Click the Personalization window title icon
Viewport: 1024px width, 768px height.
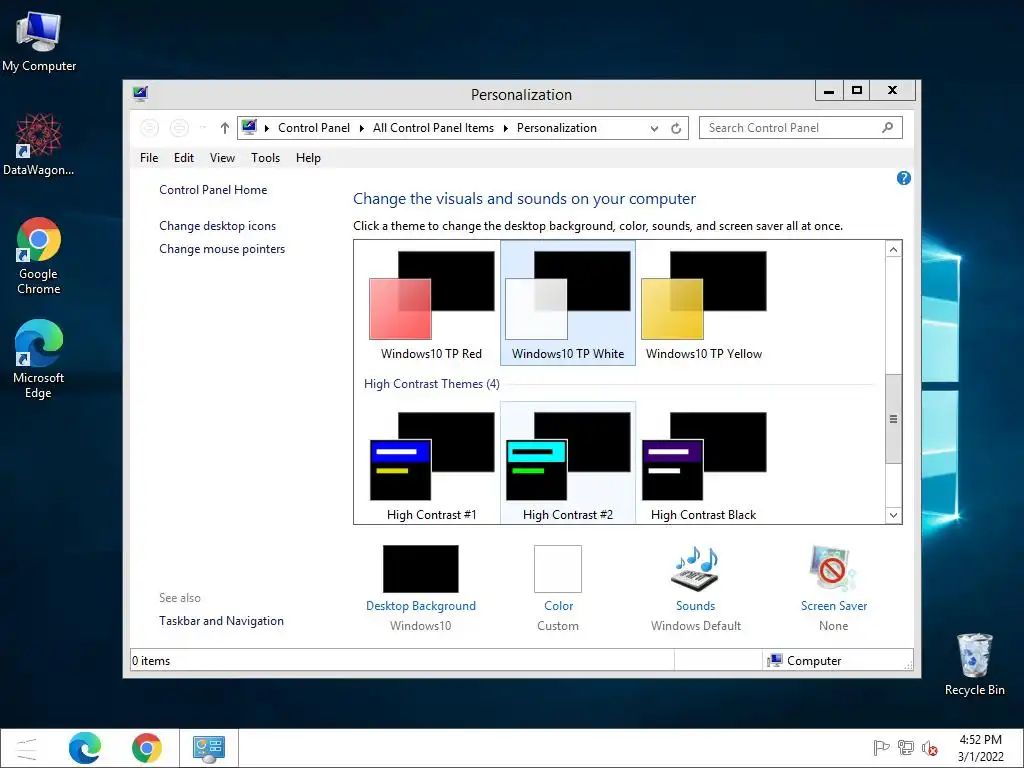[140, 94]
